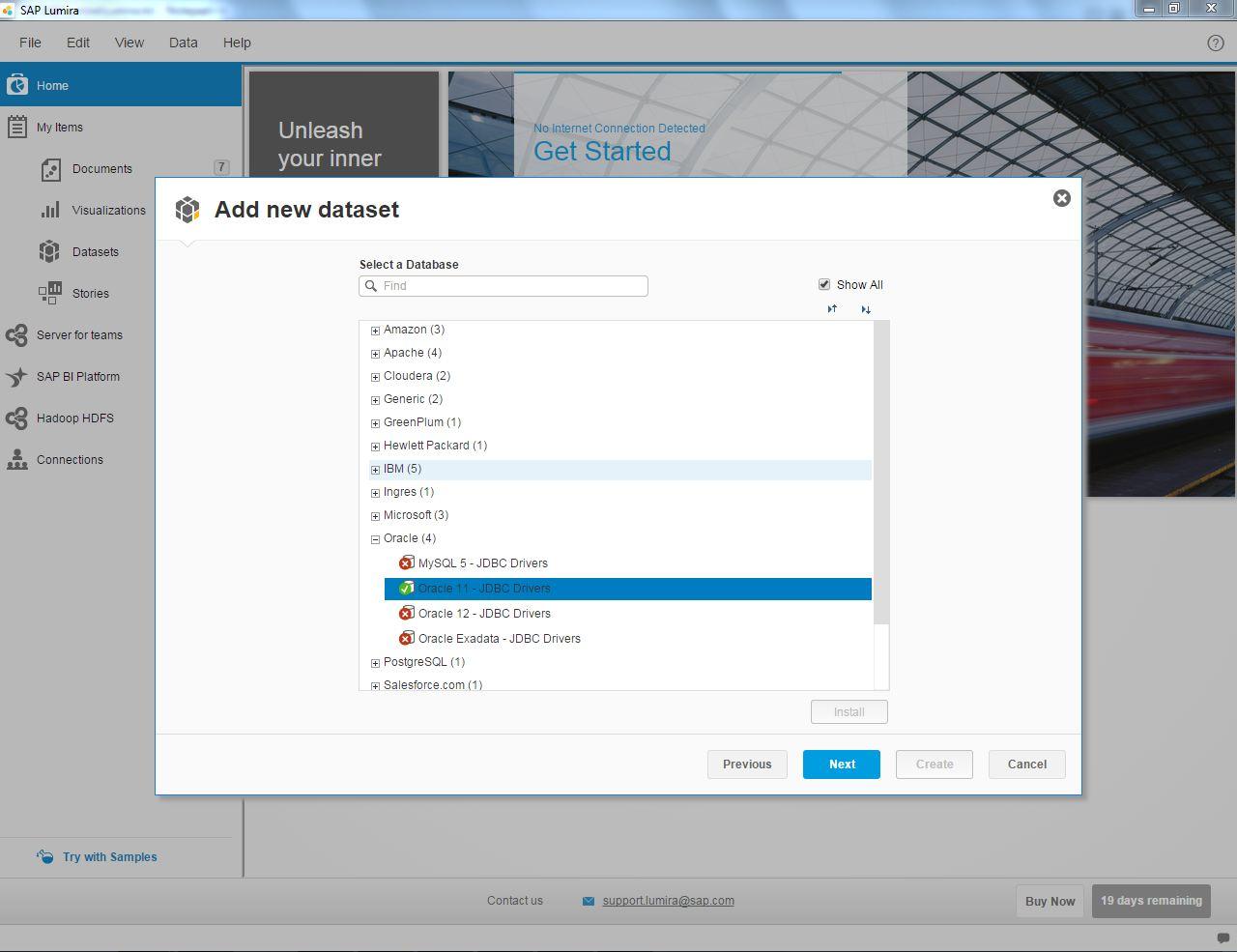Open help via the question mark icon

click(x=1216, y=43)
